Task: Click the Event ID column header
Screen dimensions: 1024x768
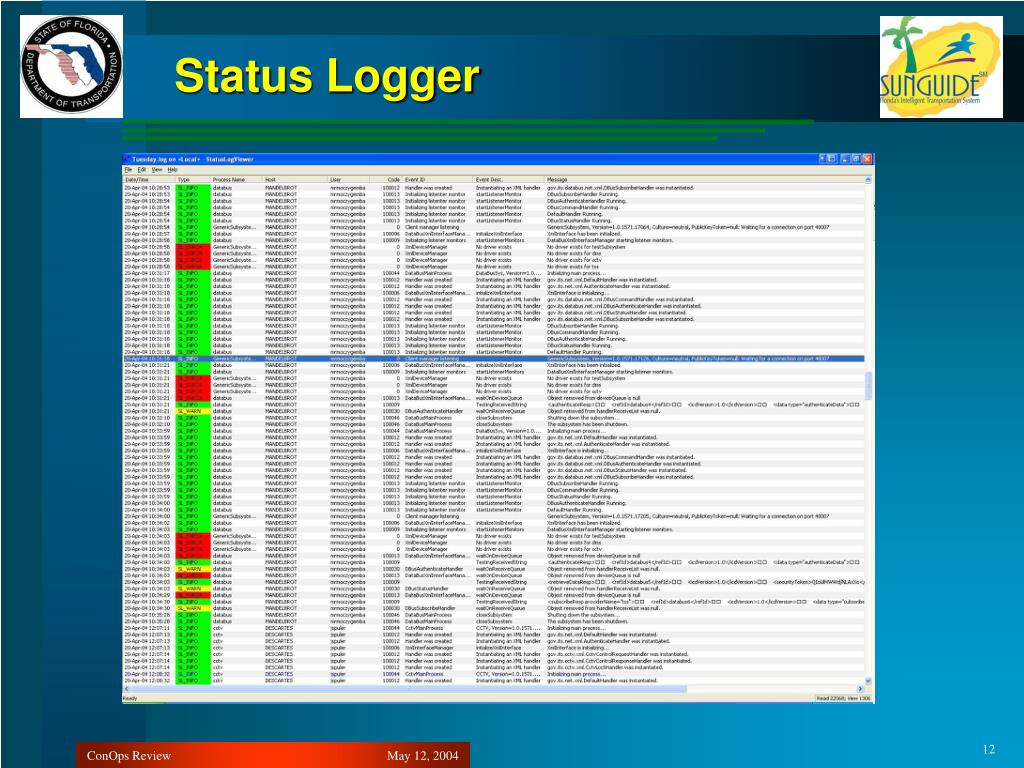Action: (438, 180)
